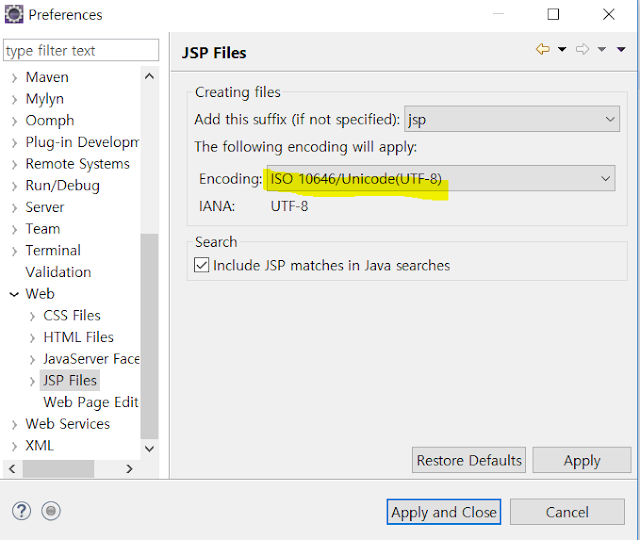
Task: Select Run/Debug preferences item
Action: point(62,185)
